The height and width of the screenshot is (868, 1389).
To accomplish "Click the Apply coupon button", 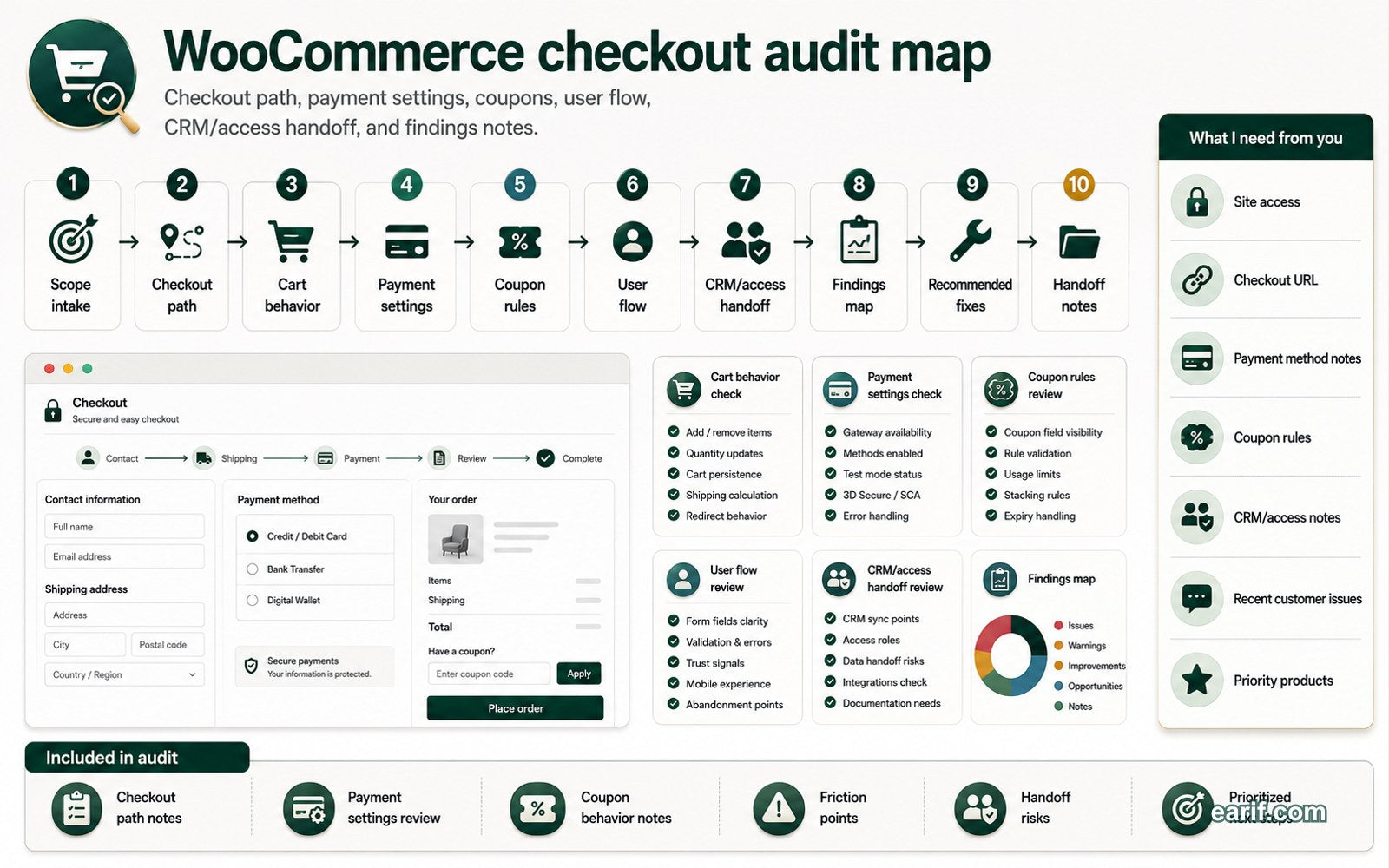I will pos(579,674).
